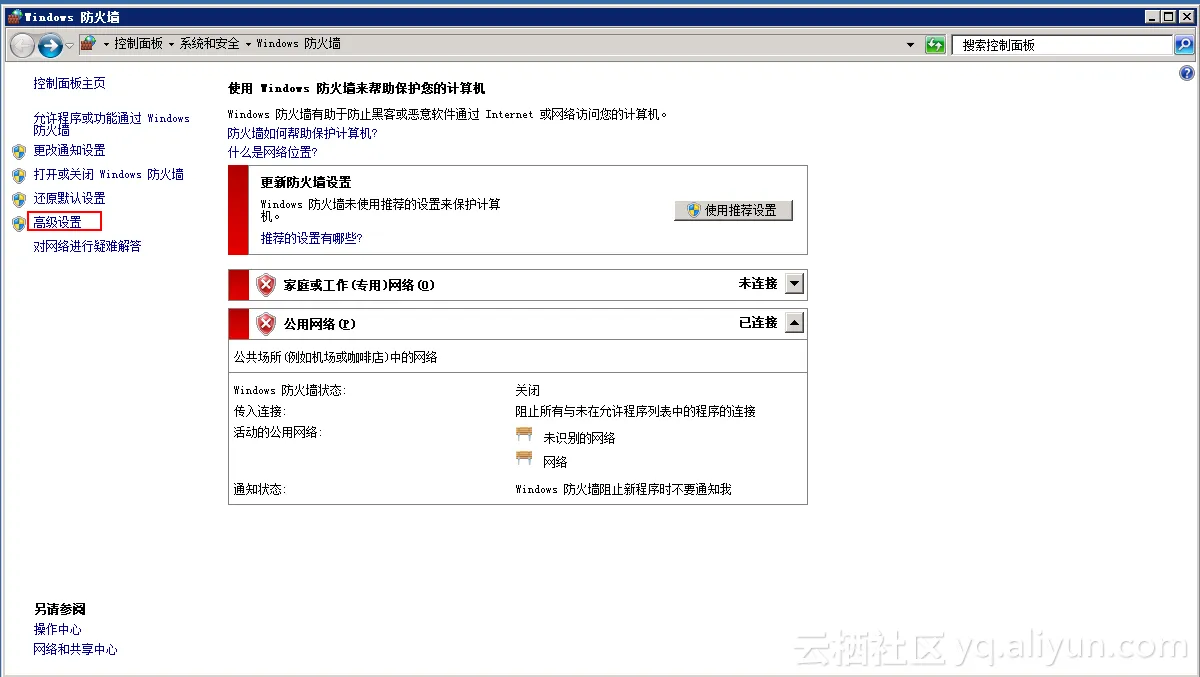Click red shield icon for 家庭或工作(专用)网络
The height and width of the screenshot is (677, 1200).
coord(266,285)
